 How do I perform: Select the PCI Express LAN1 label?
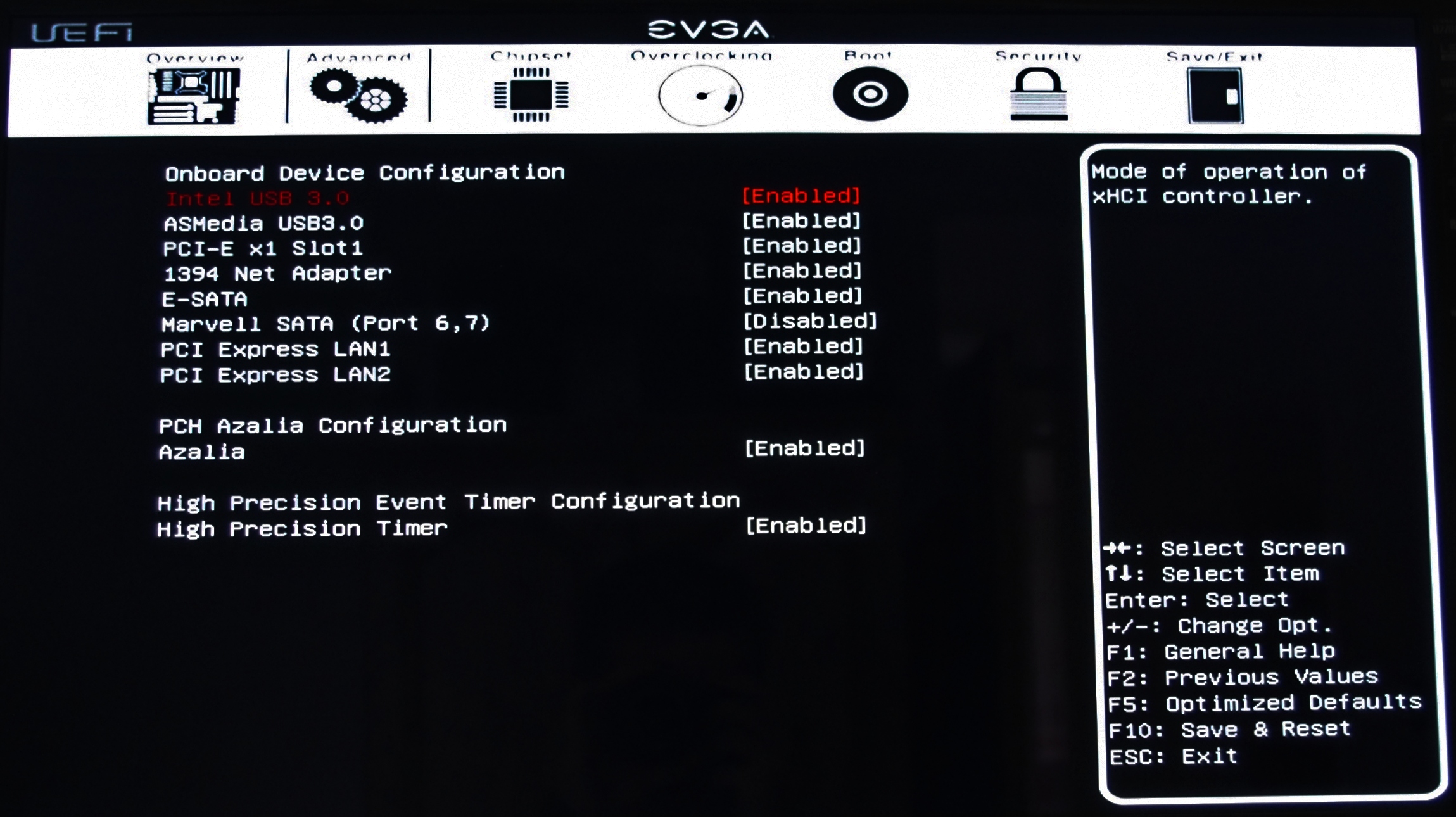click(x=275, y=350)
